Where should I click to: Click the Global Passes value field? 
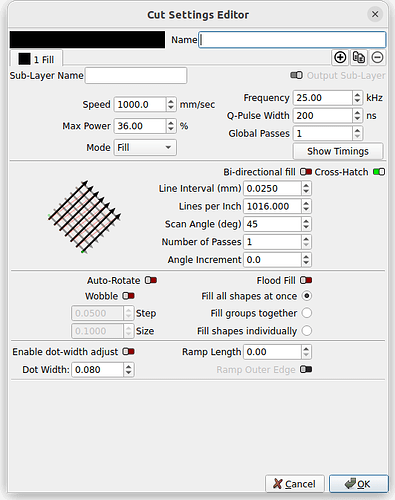coord(323,134)
